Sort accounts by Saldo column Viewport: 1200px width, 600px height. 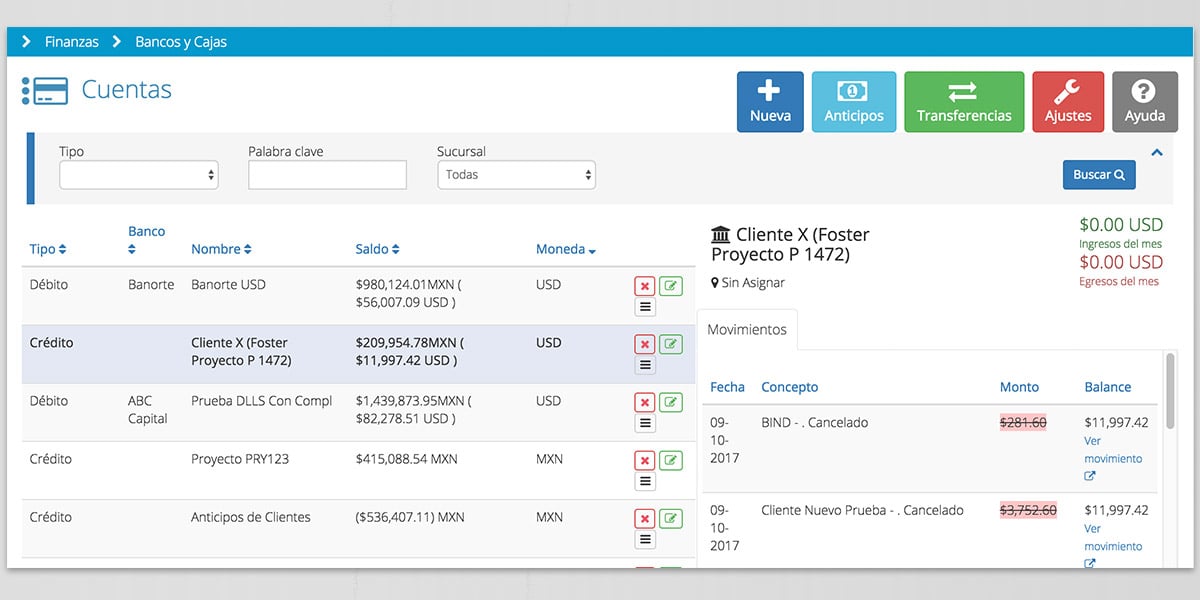click(x=378, y=249)
